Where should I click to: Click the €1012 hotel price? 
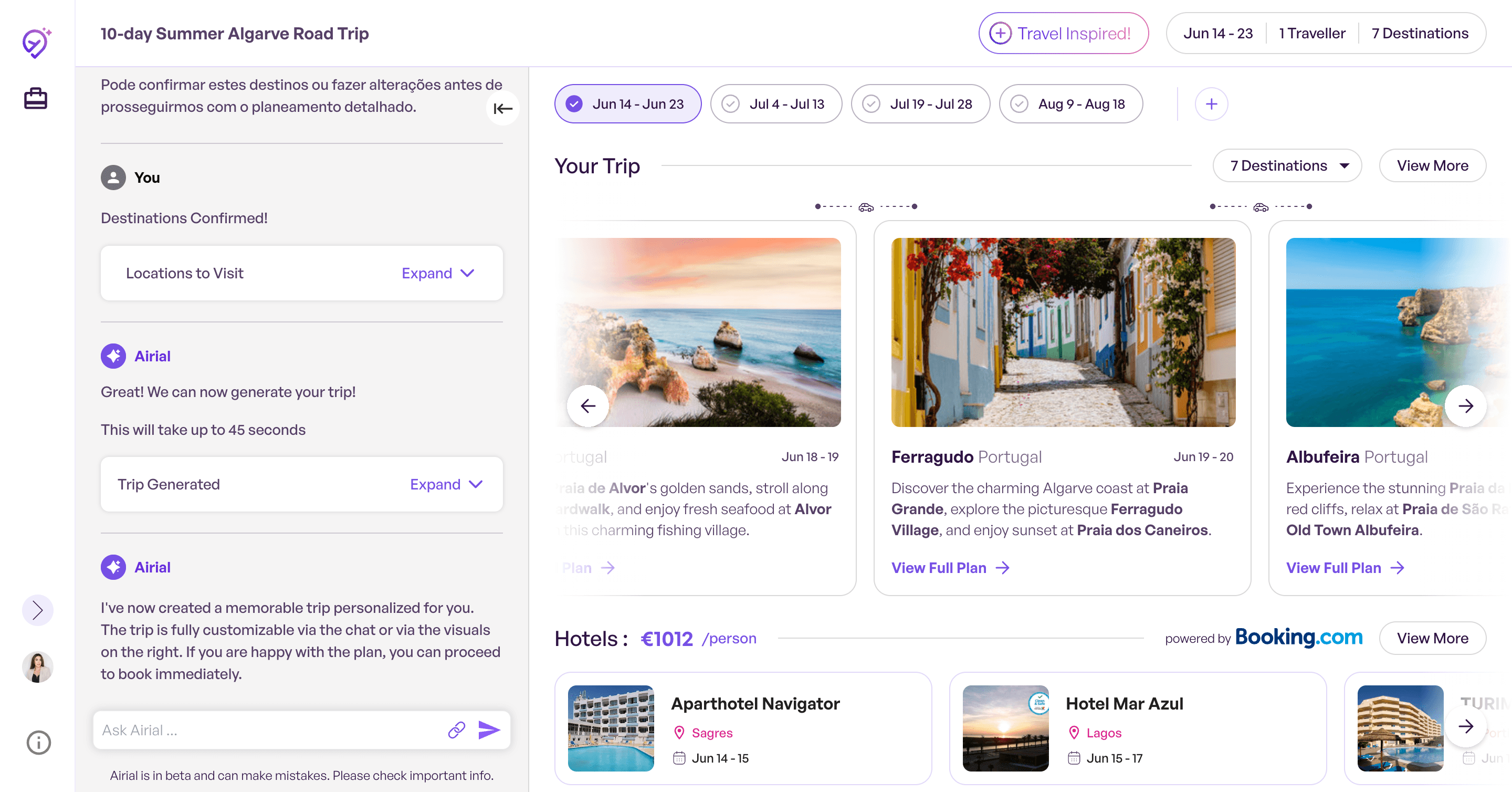point(667,638)
